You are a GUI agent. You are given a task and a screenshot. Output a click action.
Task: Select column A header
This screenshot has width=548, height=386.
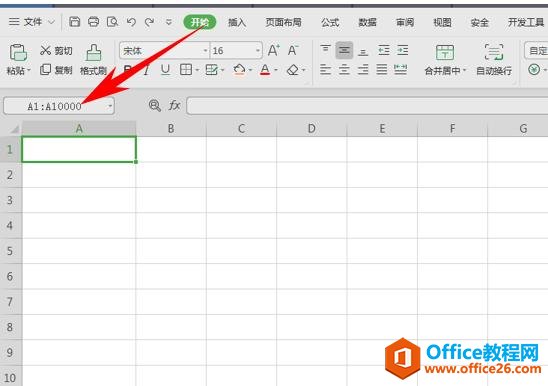(79, 129)
